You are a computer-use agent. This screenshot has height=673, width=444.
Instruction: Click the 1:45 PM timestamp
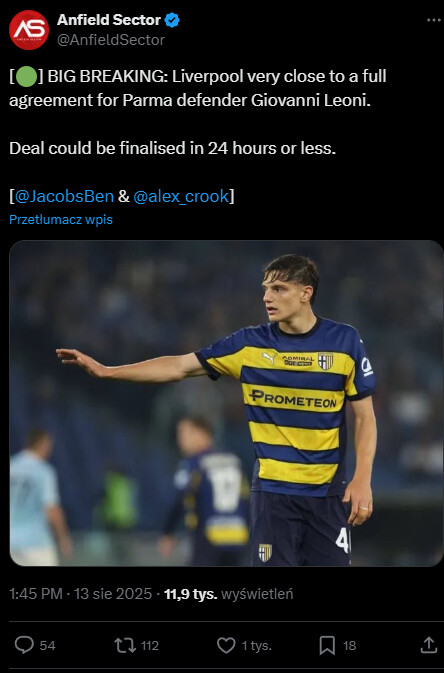coord(36,594)
